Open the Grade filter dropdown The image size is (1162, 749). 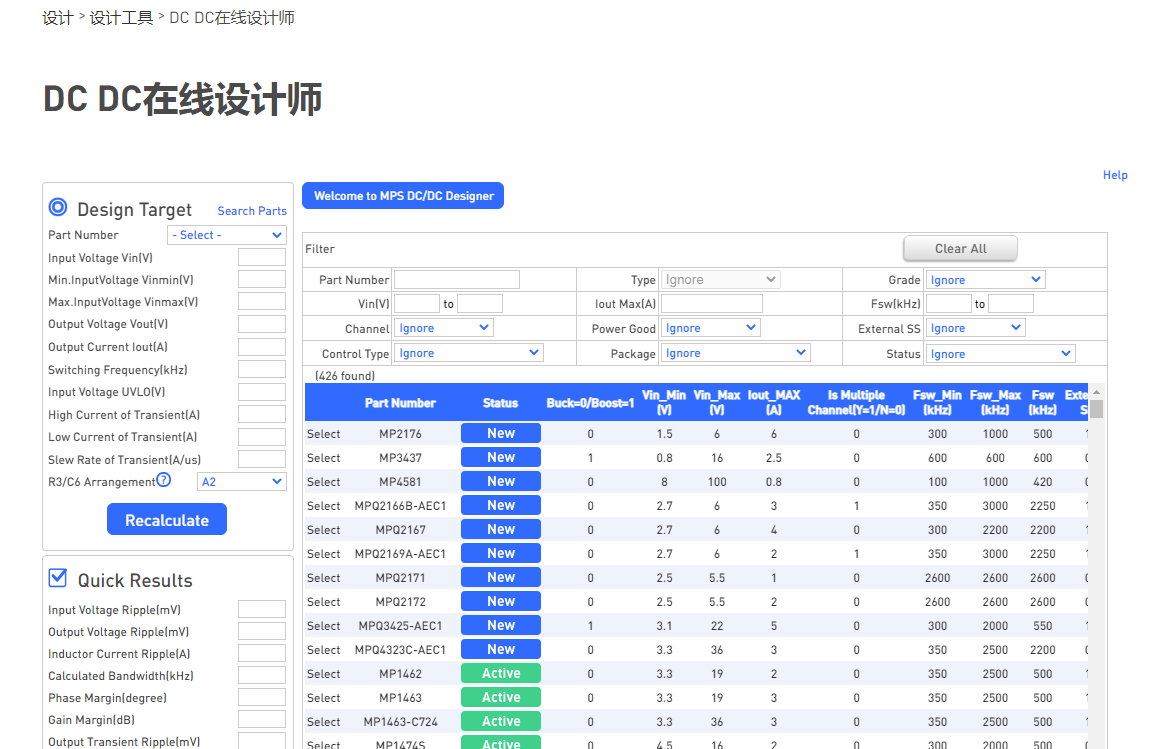(986, 279)
